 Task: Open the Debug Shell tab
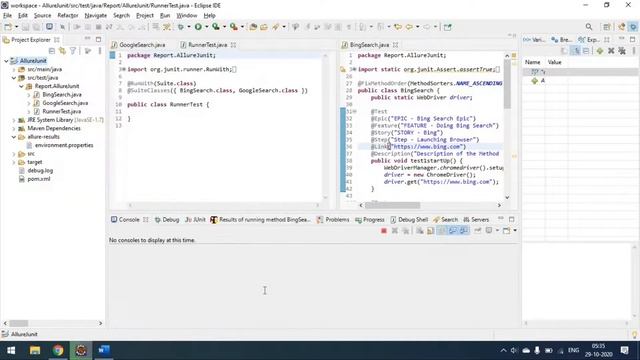tap(409, 220)
